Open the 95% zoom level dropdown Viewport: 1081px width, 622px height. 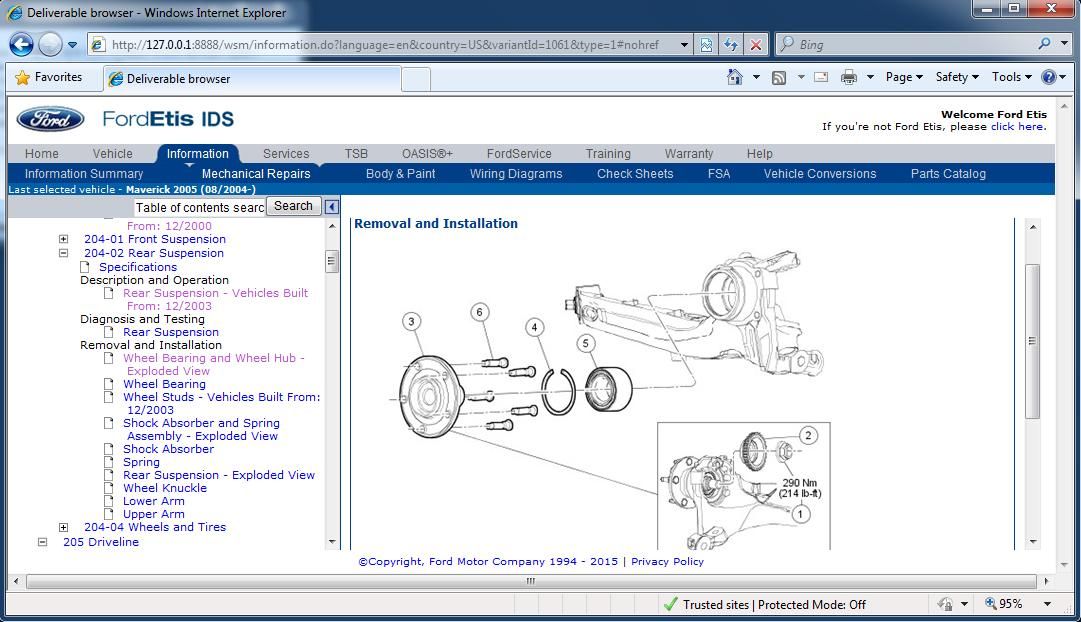tap(1047, 604)
